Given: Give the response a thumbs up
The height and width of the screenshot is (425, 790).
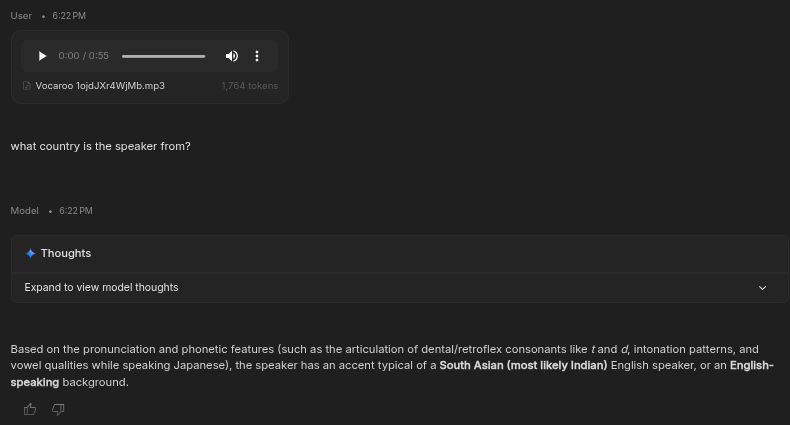Looking at the screenshot, I should point(30,409).
